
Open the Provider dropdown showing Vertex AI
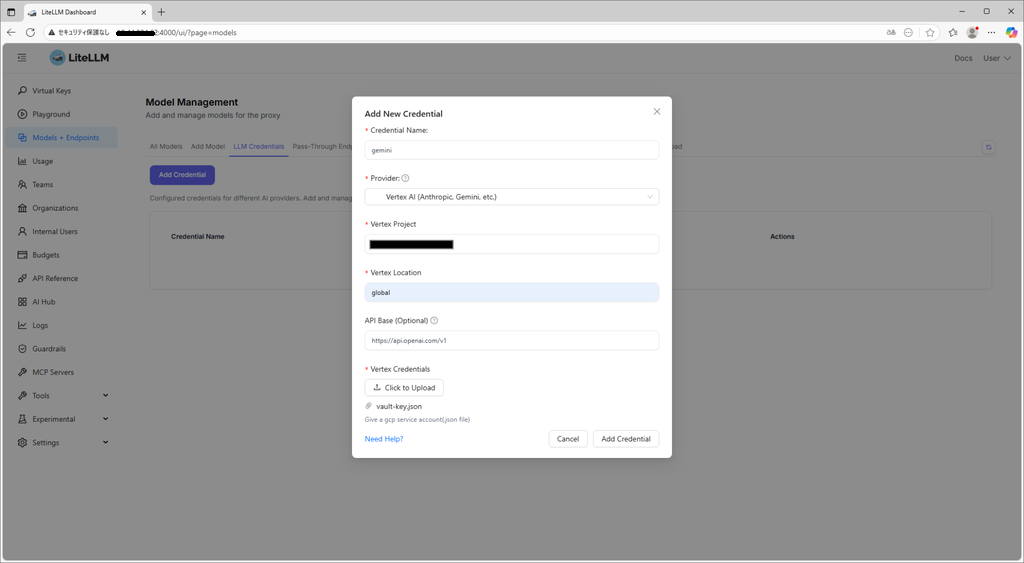(511, 197)
